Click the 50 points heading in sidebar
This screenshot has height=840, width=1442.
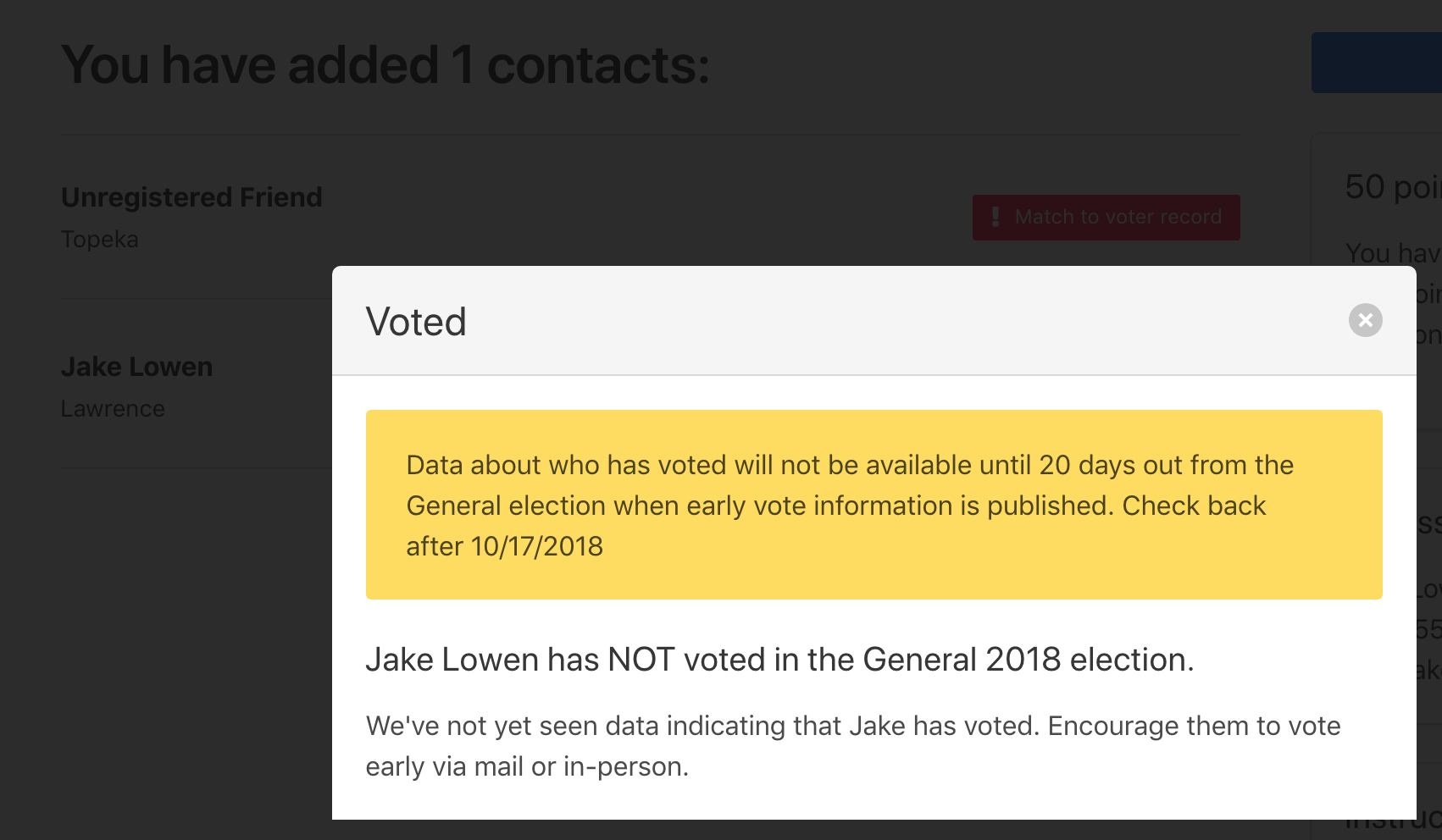(x=1391, y=187)
